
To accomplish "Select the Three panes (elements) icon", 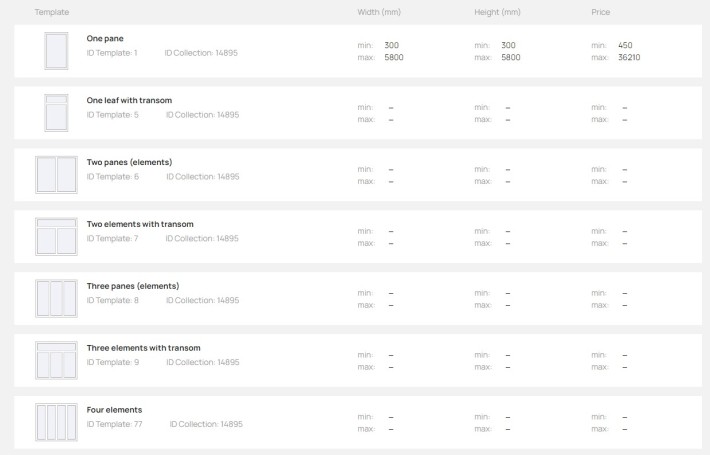I will tap(56, 298).
